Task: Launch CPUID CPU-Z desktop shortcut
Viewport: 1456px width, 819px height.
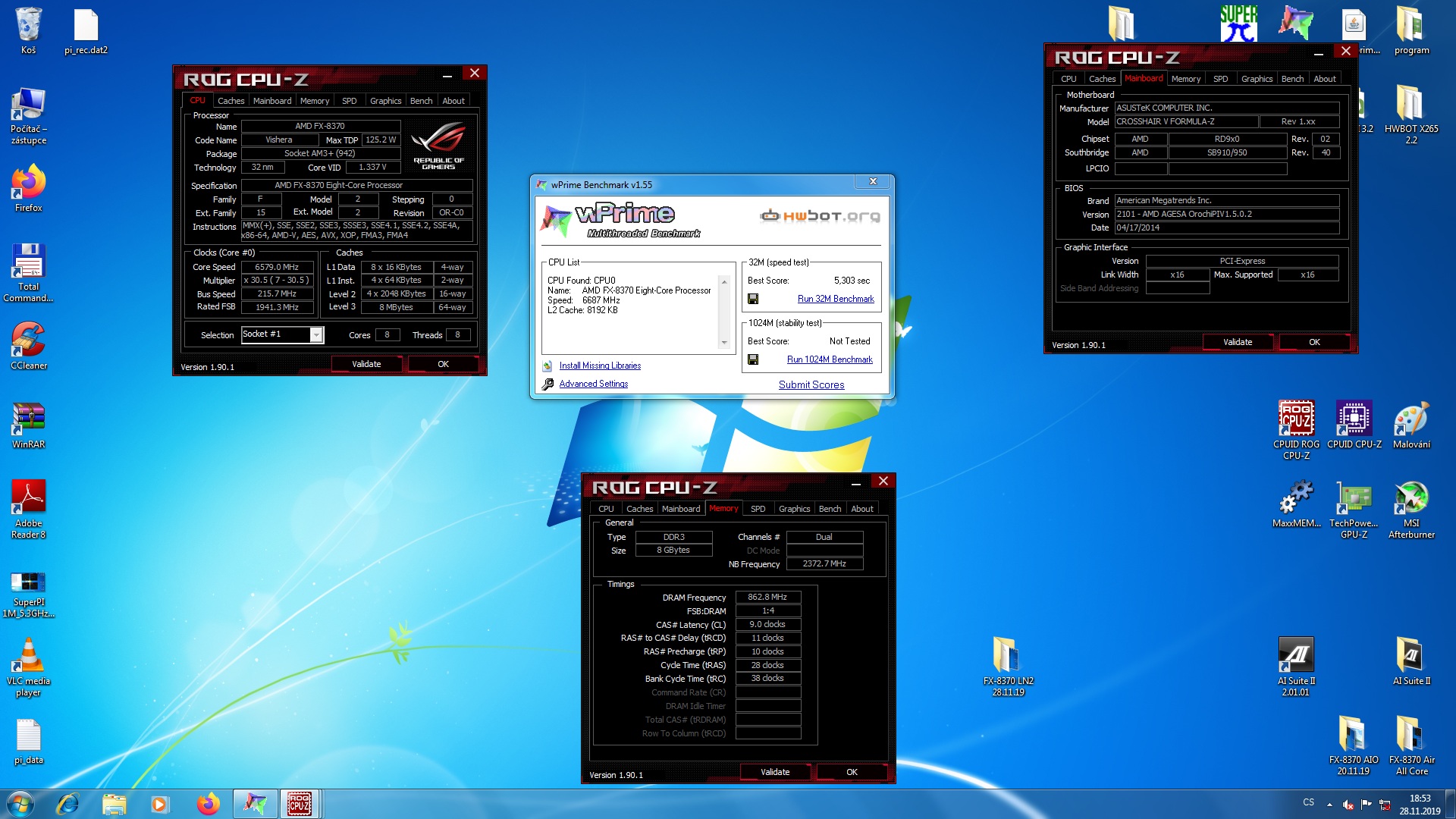Action: pyautogui.click(x=1354, y=425)
